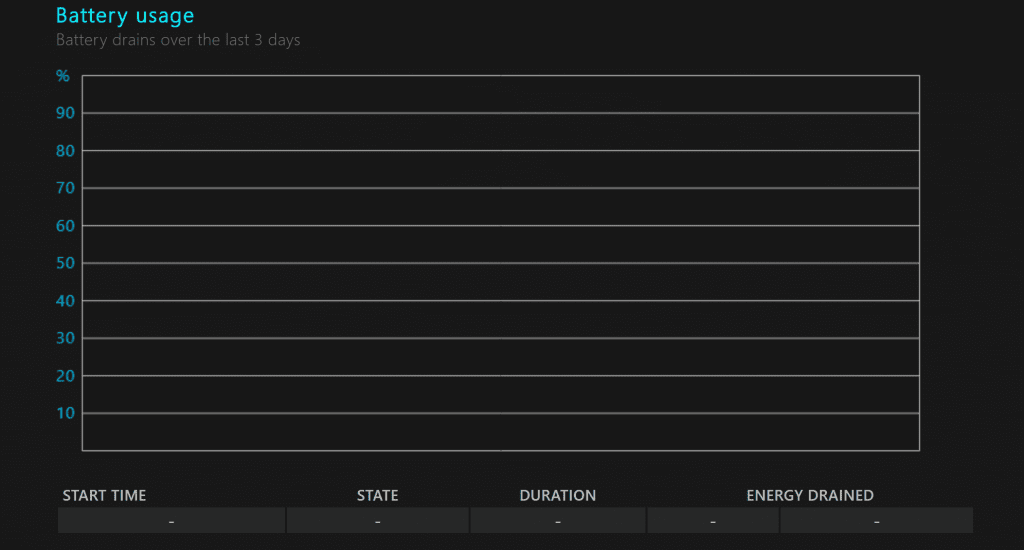This screenshot has height=550, width=1024.
Task: Click the 70 percent axis label
Action: [66, 188]
